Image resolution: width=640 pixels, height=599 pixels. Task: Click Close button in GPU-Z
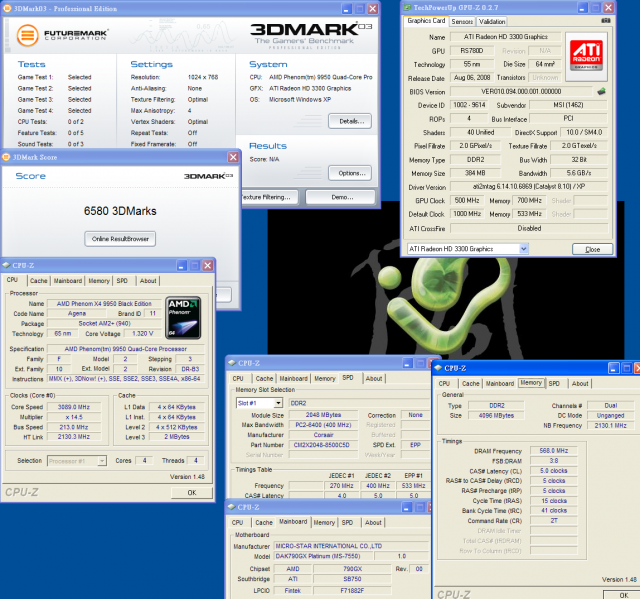pos(592,249)
